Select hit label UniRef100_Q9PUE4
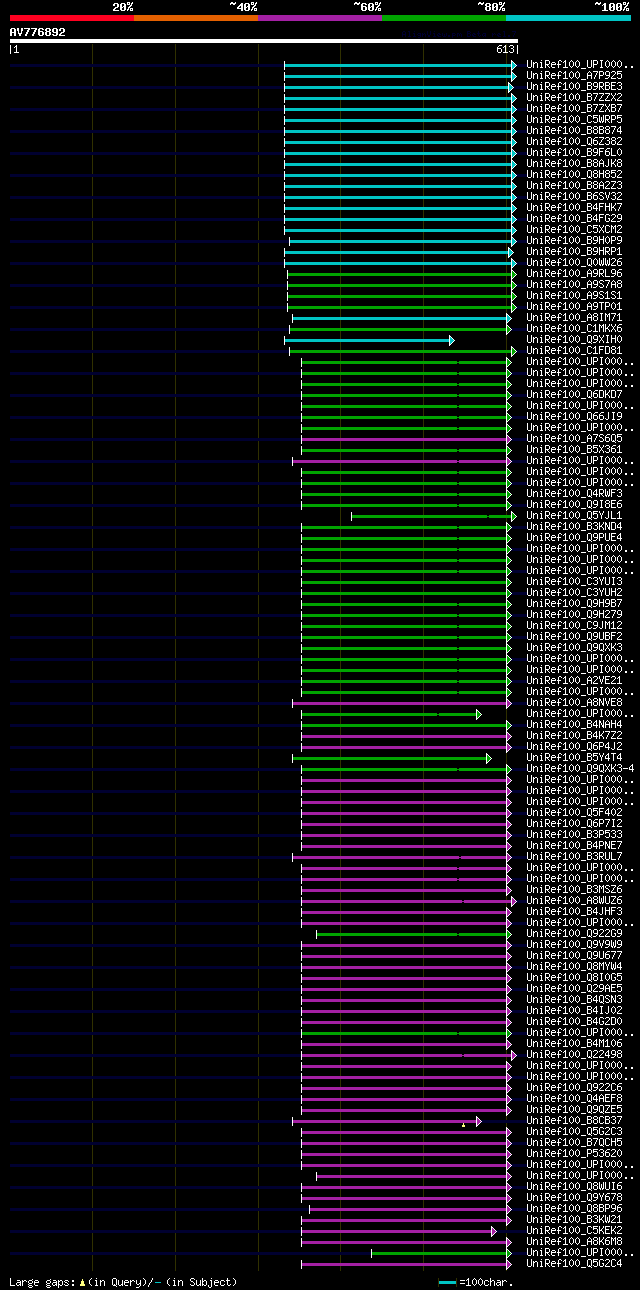The width and height of the screenshot is (640, 1290). pos(574,537)
